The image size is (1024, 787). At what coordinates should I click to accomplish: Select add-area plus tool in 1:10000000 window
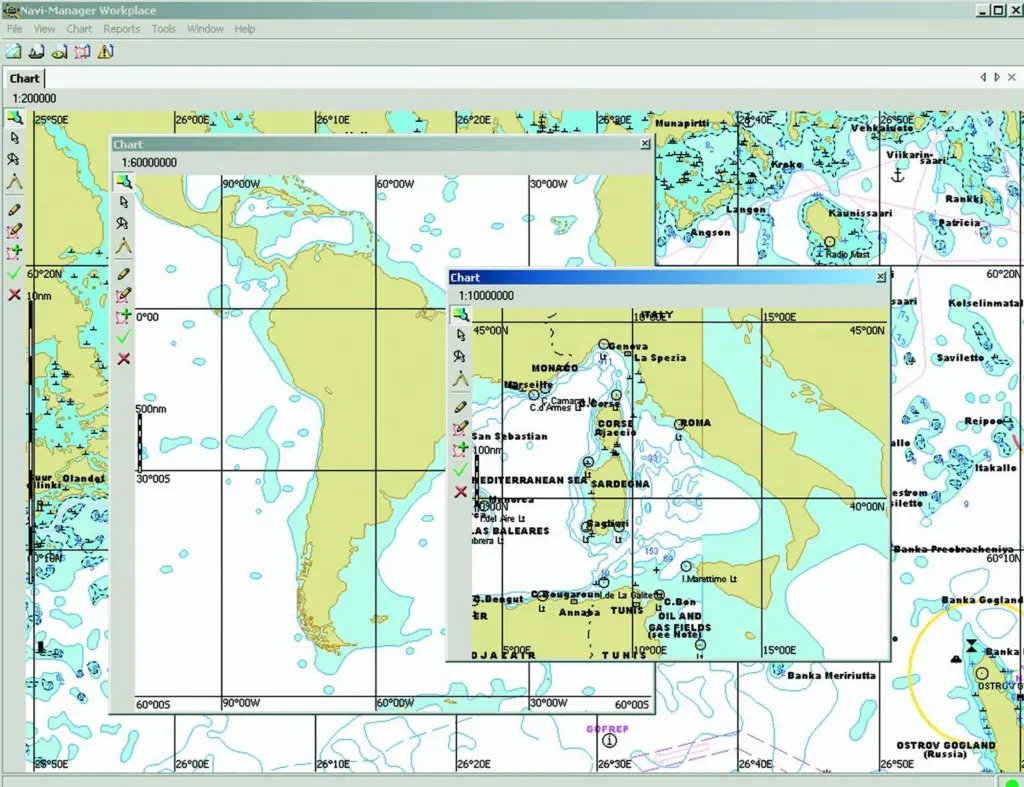[x=460, y=449]
